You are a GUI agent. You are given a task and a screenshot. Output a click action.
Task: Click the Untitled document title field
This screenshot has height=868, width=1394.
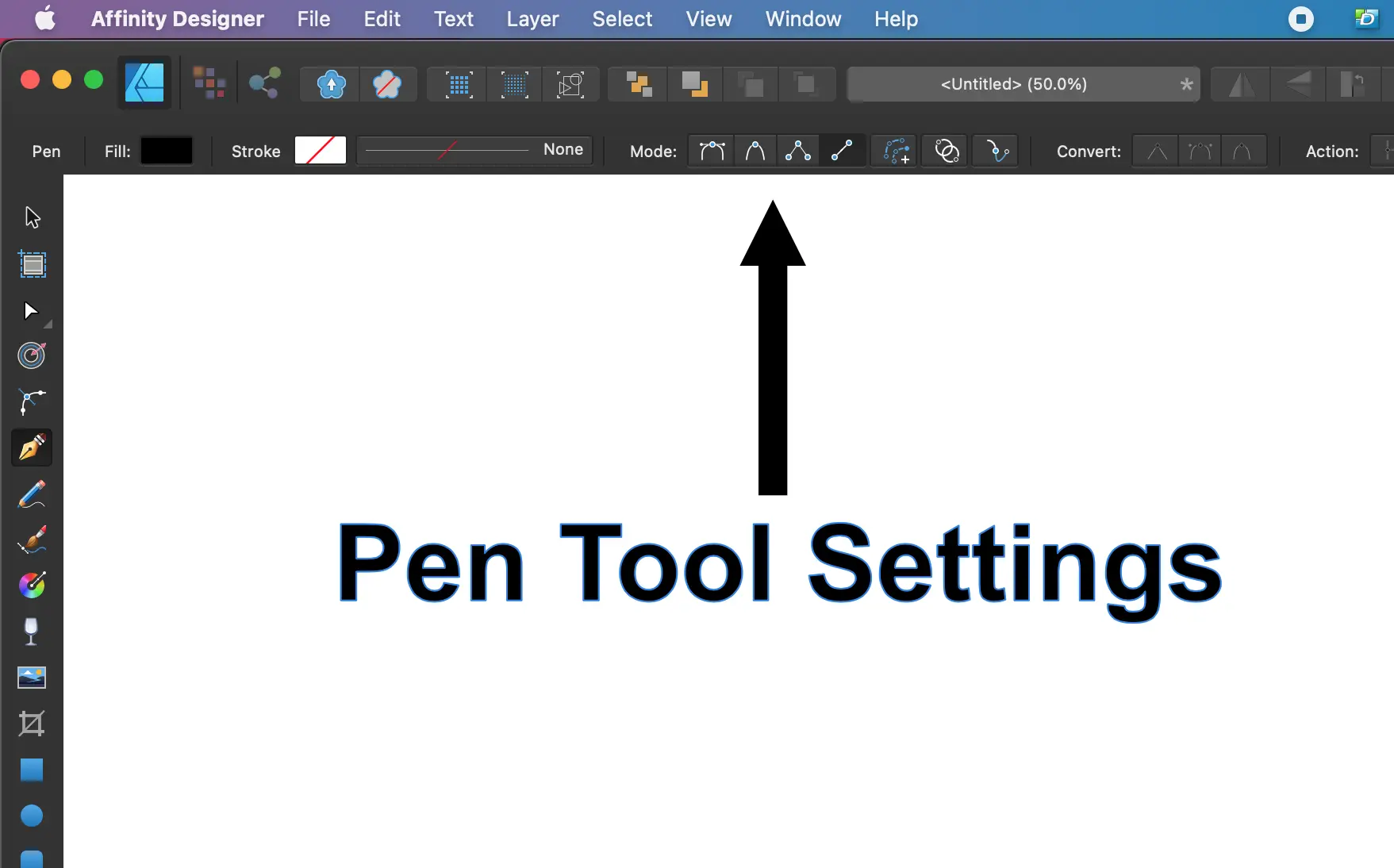point(1023,84)
